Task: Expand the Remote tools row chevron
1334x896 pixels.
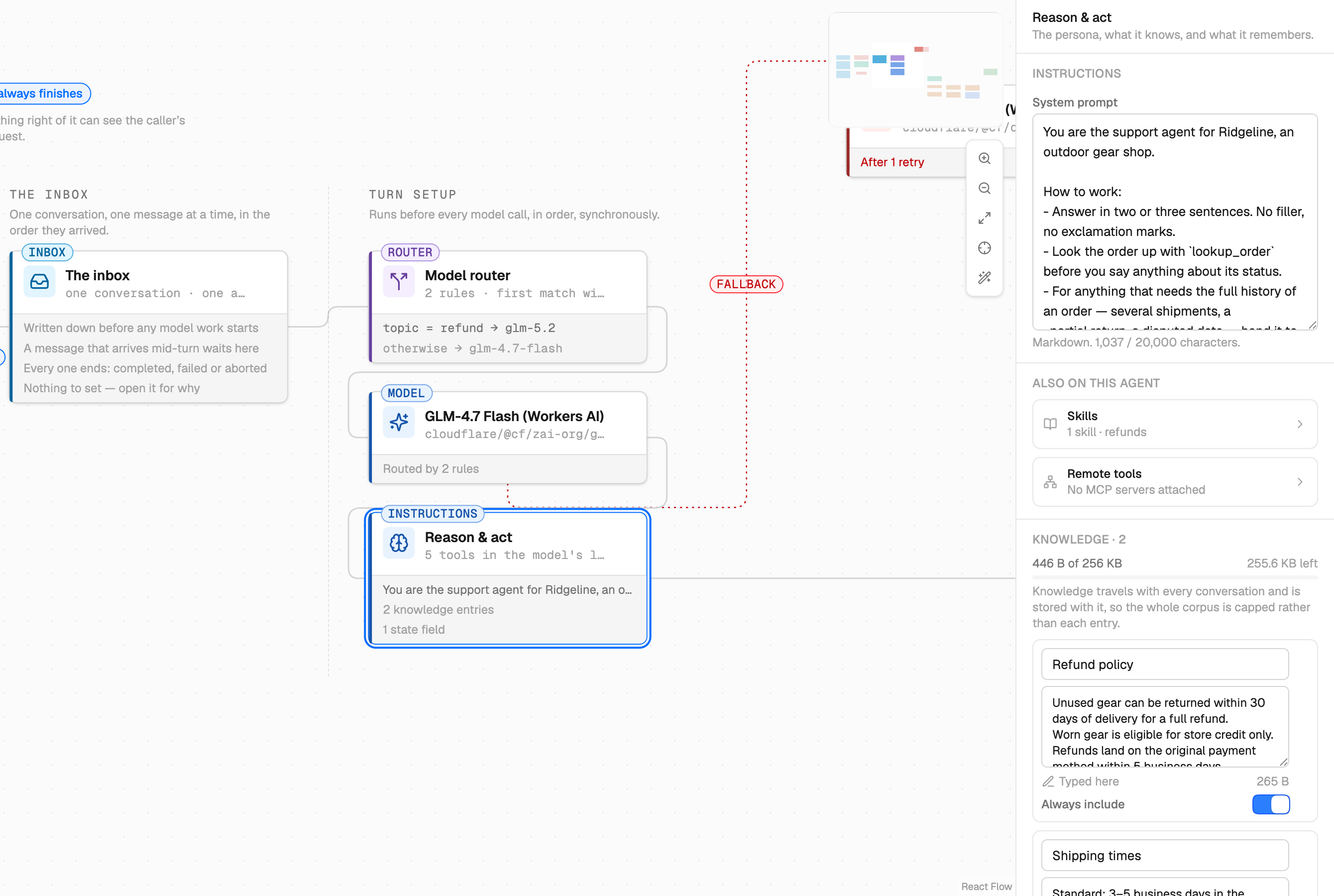Action: [1300, 482]
